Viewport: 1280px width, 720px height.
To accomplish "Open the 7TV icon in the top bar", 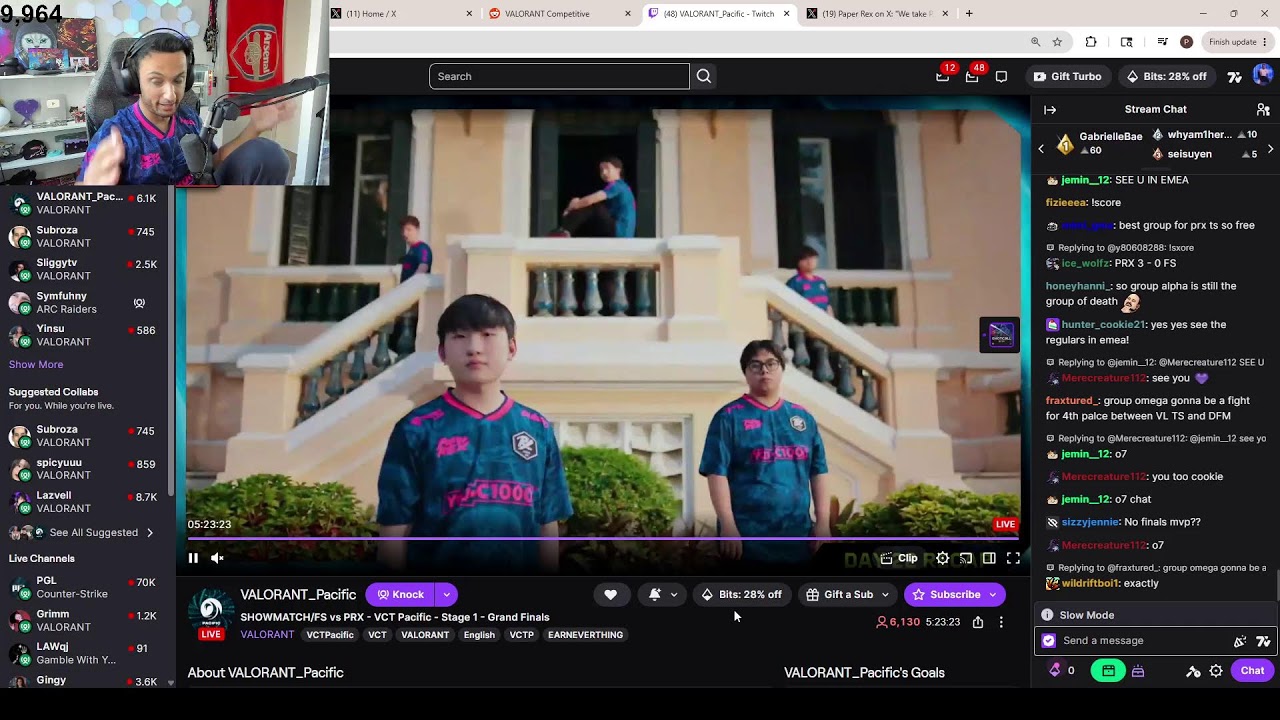I will coord(1235,76).
